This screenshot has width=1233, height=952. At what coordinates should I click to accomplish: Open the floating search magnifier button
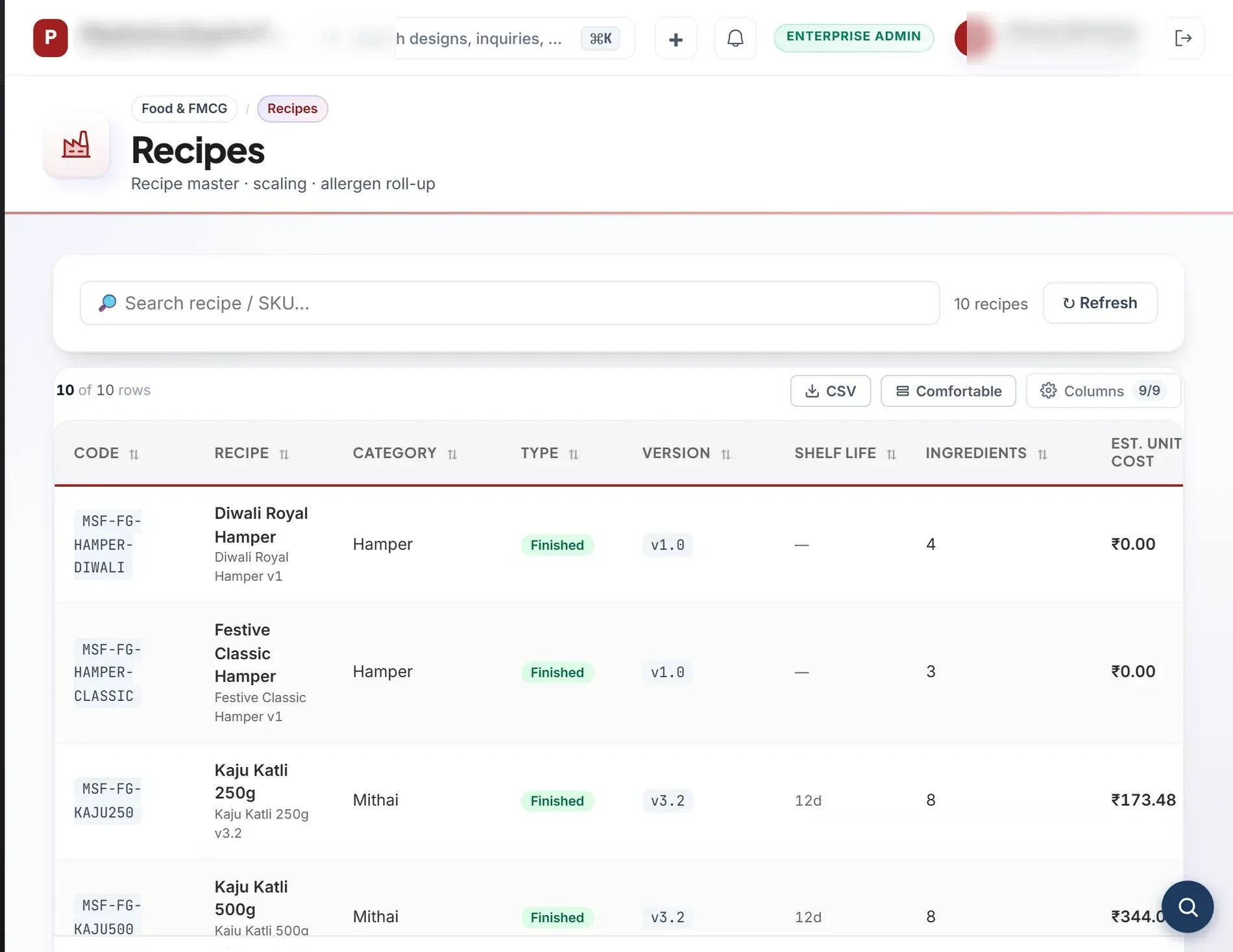tap(1188, 907)
